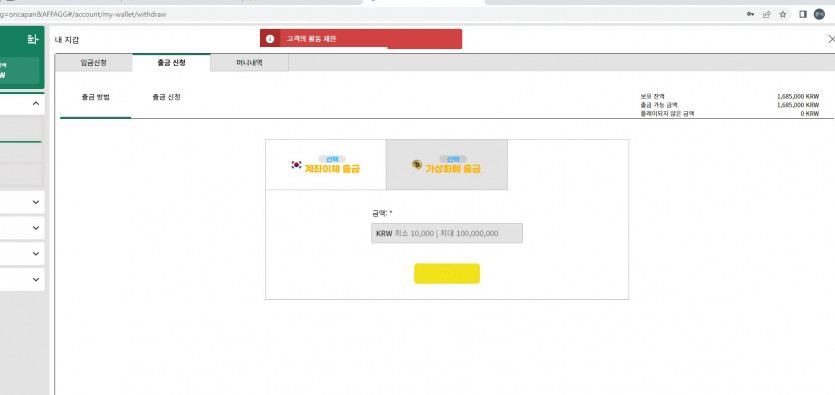Click the info icon on red alert

click(x=270, y=39)
